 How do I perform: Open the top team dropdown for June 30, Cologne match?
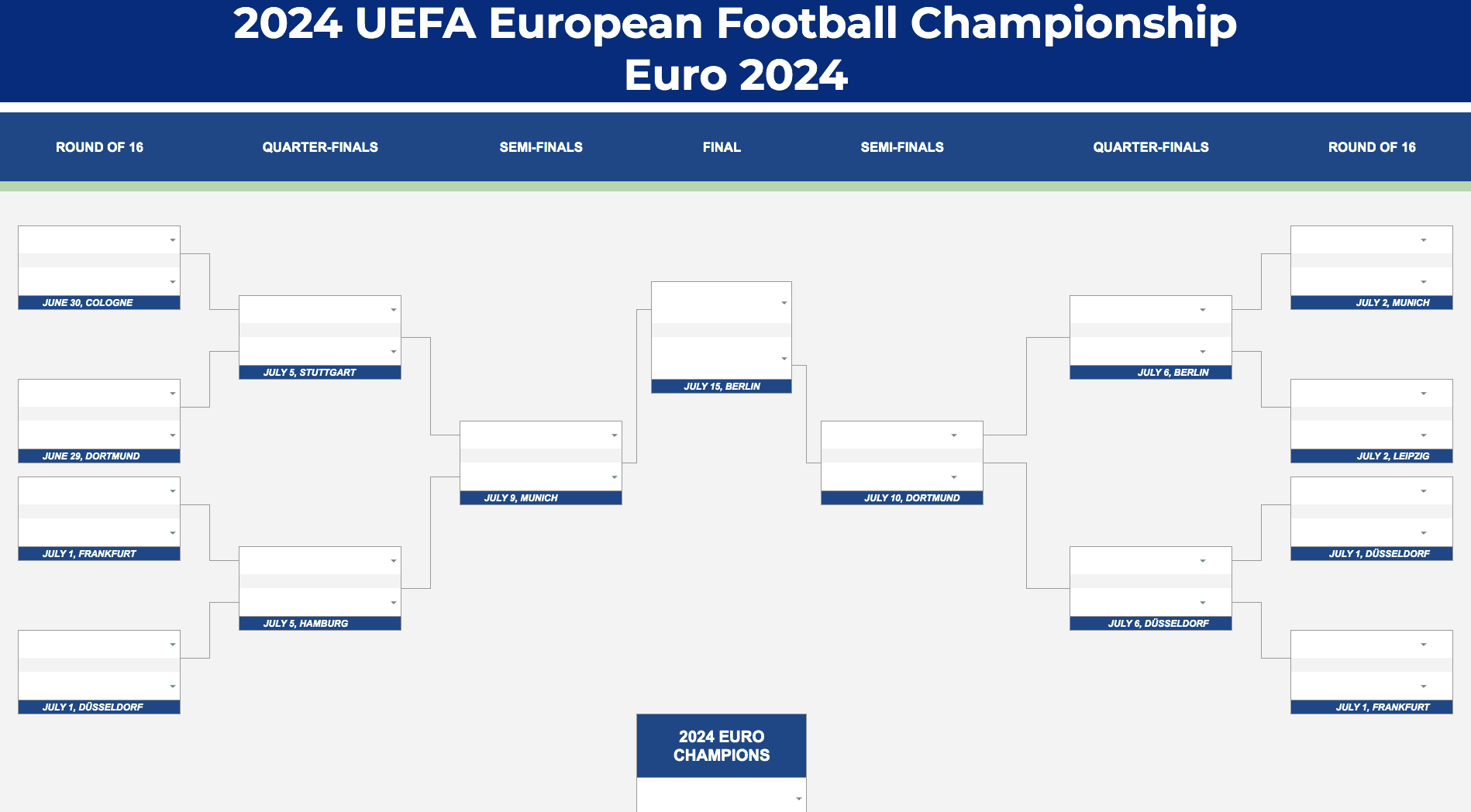click(x=172, y=240)
